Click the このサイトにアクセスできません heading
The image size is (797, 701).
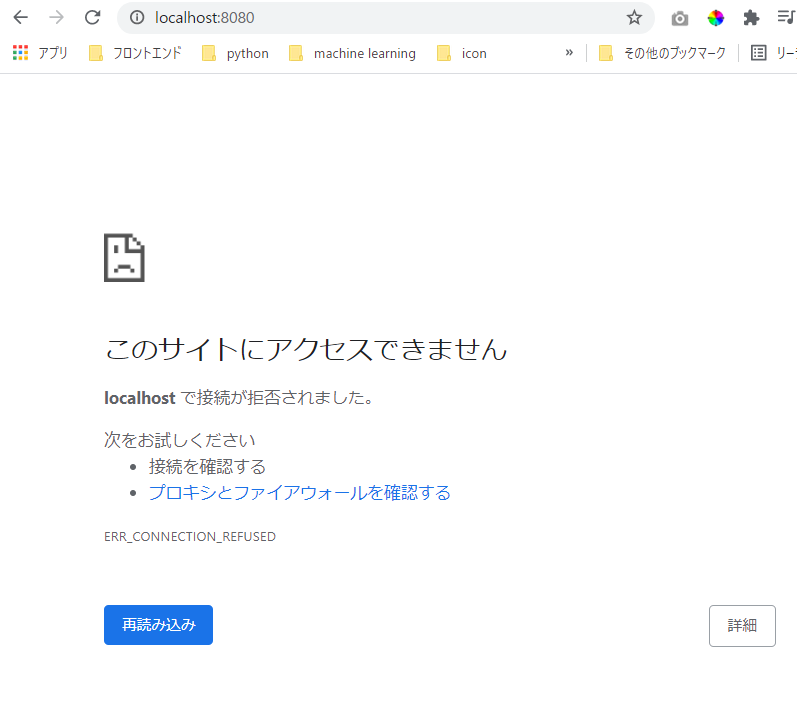(305, 349)
